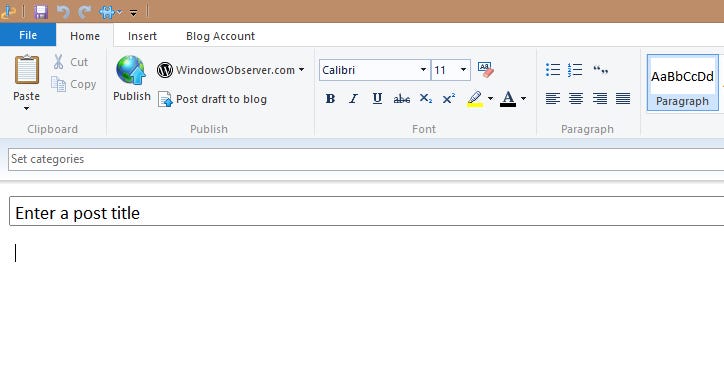Viewport: 724px width, 391px height.
Task: Click the bulleted list icon
Action: point(553,70)
